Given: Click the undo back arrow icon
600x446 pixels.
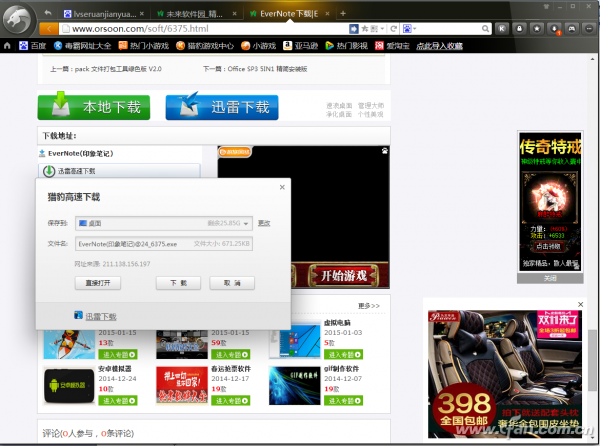Looking at the screenshot, I should [x=48, y=13].
